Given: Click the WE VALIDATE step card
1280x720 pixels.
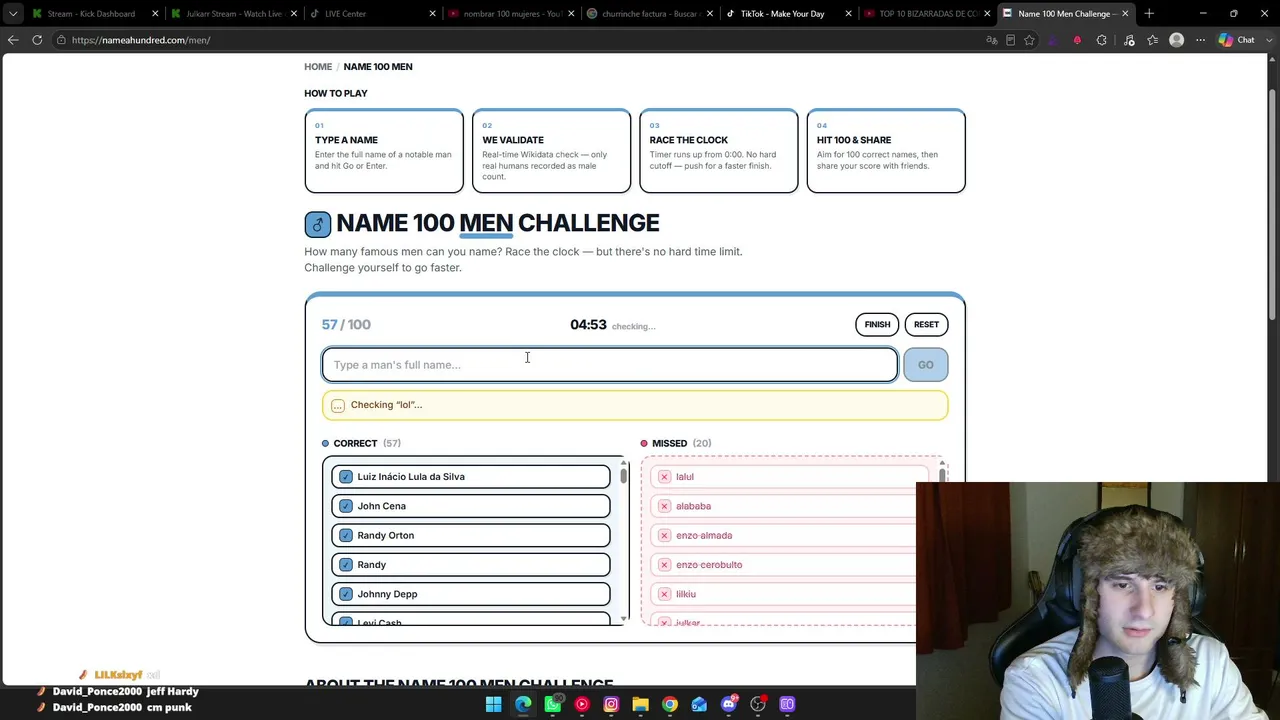Looking at the screenshot, I should (551, 151).
